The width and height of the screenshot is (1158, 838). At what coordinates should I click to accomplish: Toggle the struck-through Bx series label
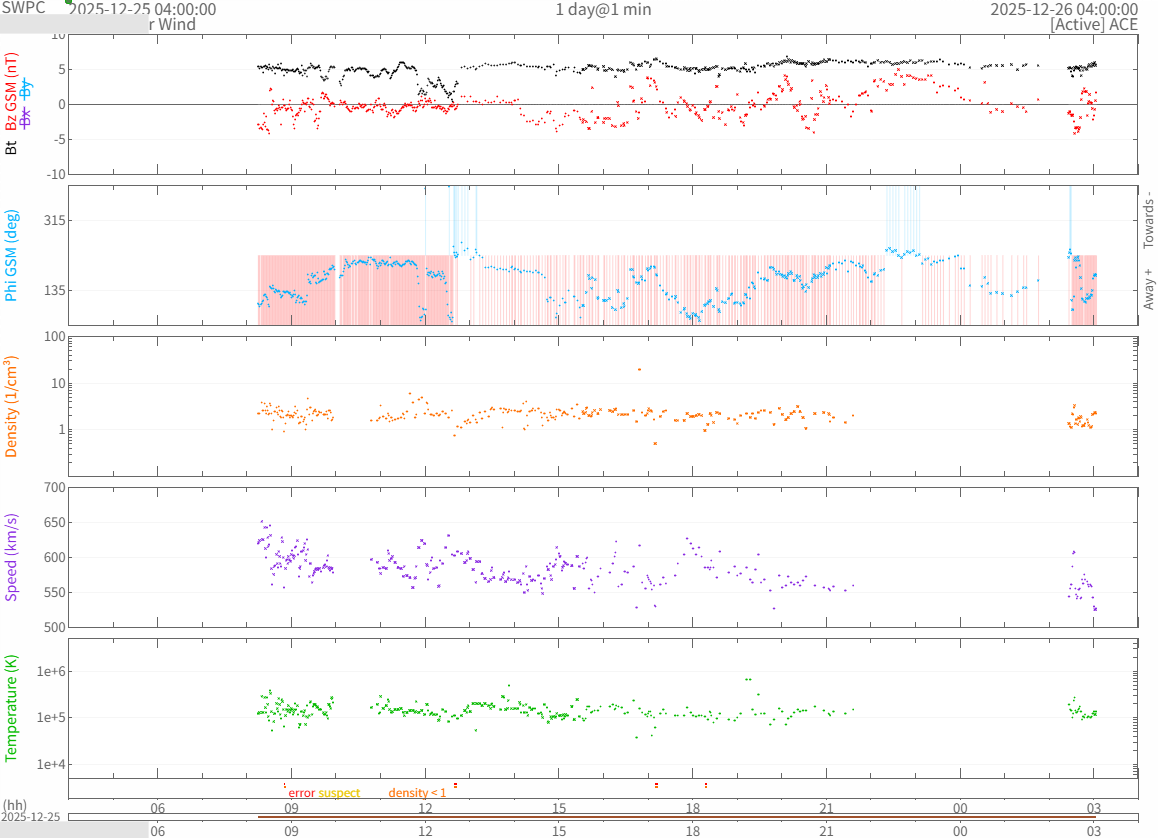[x=26, y=118]
